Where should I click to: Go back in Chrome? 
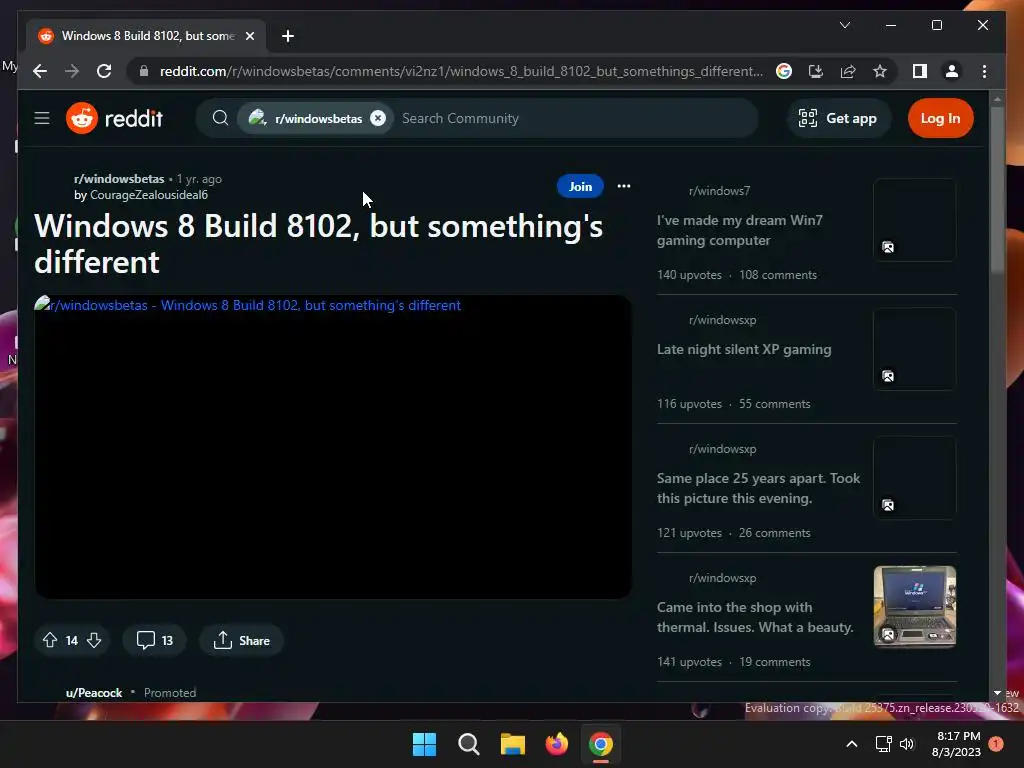(40, 71)
